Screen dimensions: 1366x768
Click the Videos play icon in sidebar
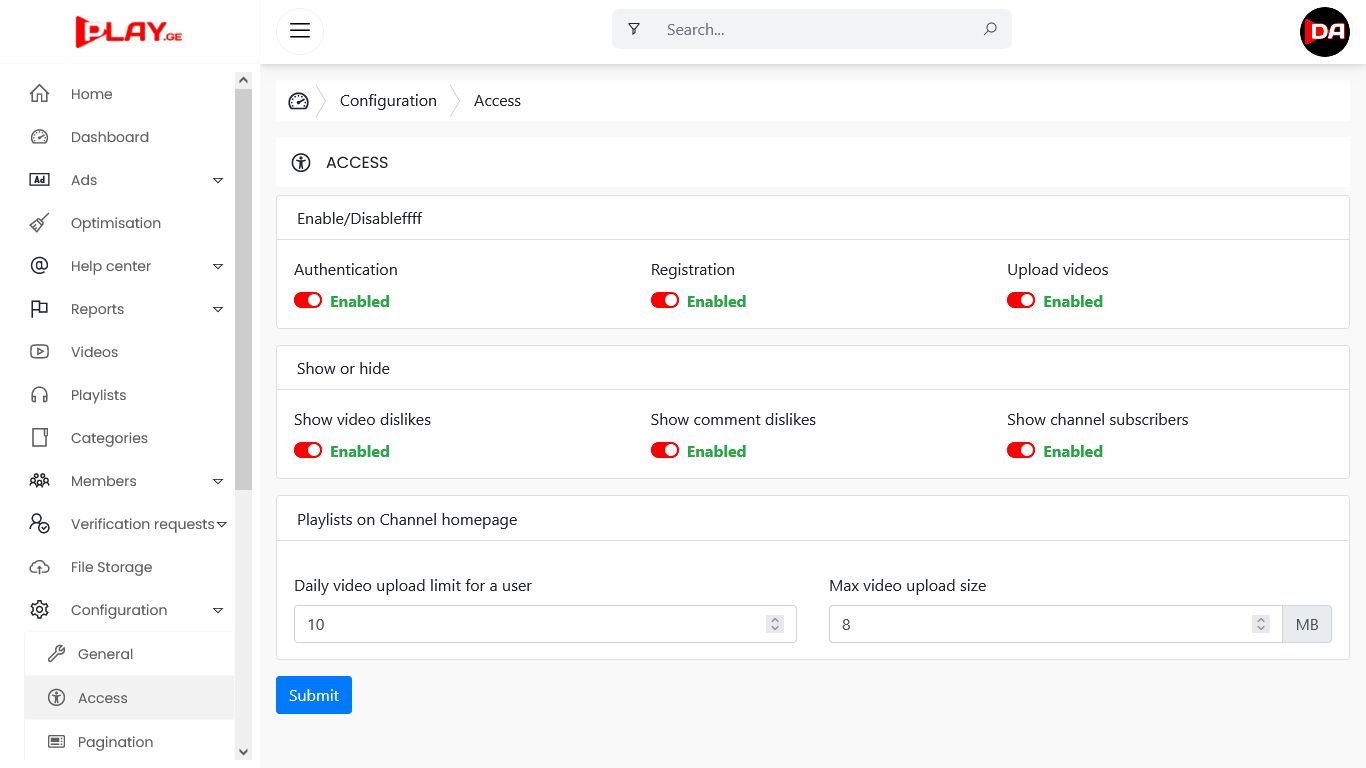39,352
